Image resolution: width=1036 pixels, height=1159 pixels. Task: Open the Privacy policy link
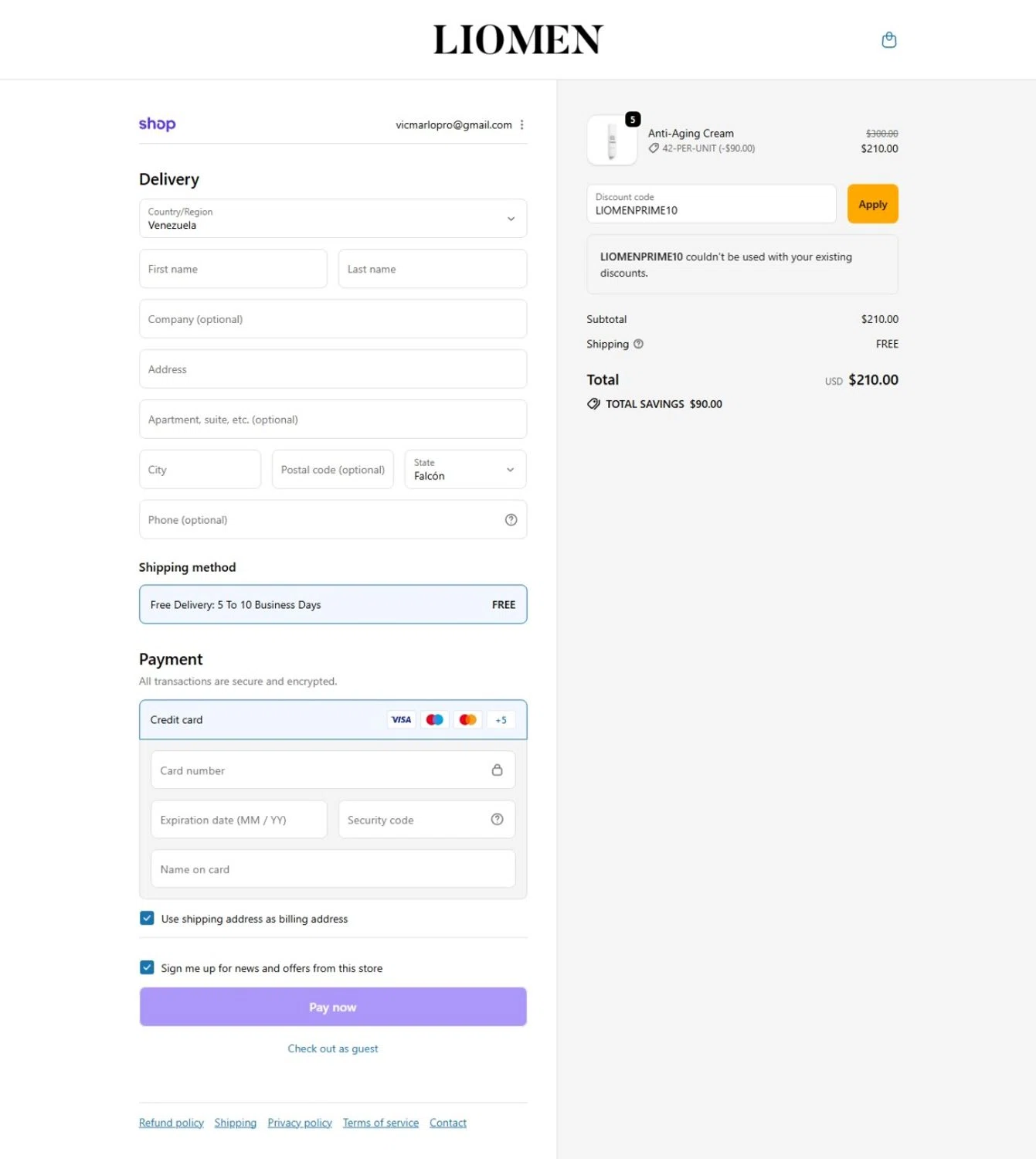[x=300, y=1123]
